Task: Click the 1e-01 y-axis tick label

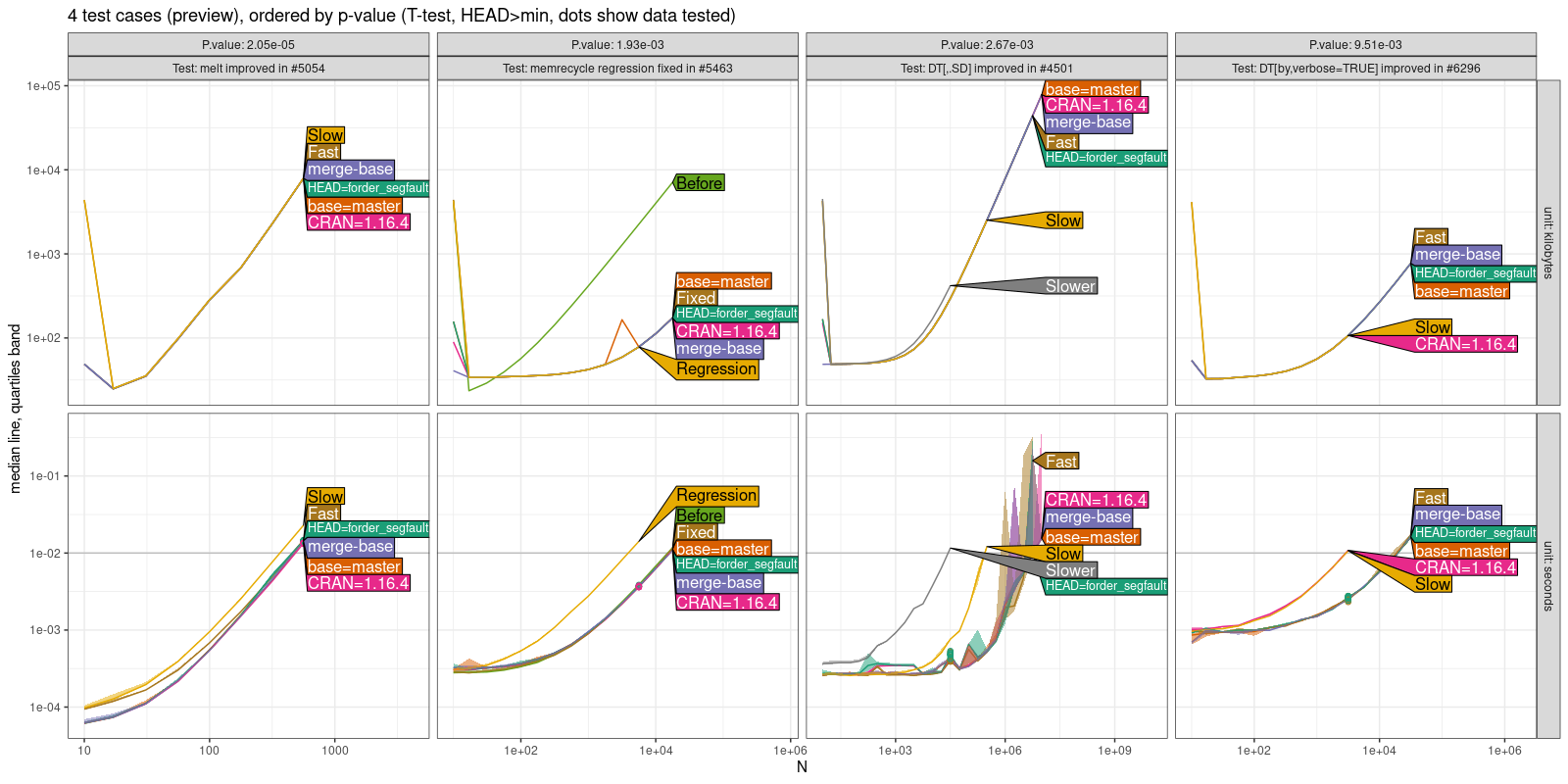Action: tap(44, 476)
